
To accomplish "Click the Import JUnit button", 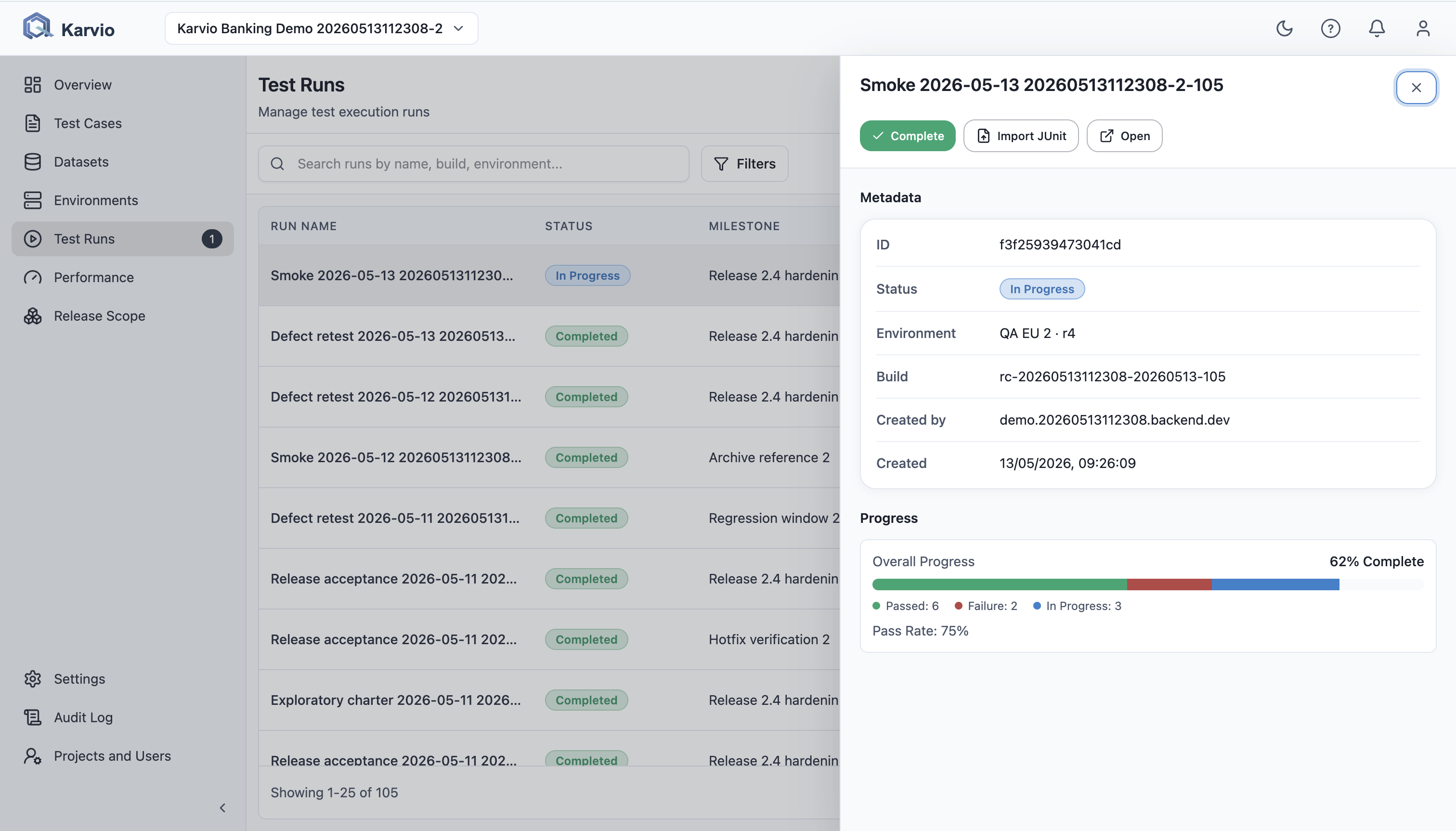I will point(1021,136).
